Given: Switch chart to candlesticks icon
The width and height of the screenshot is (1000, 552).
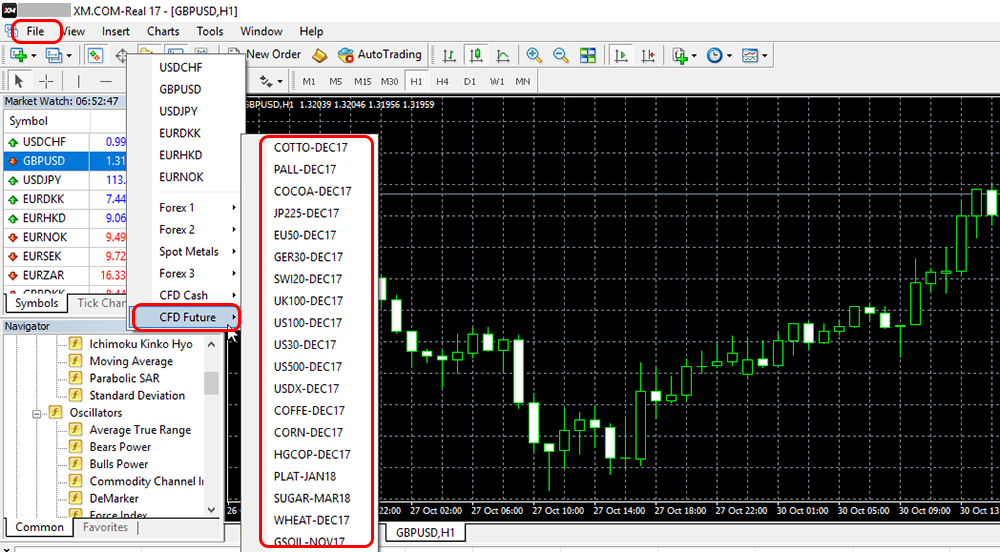Looking at the screenshot, I should point(476,55).
